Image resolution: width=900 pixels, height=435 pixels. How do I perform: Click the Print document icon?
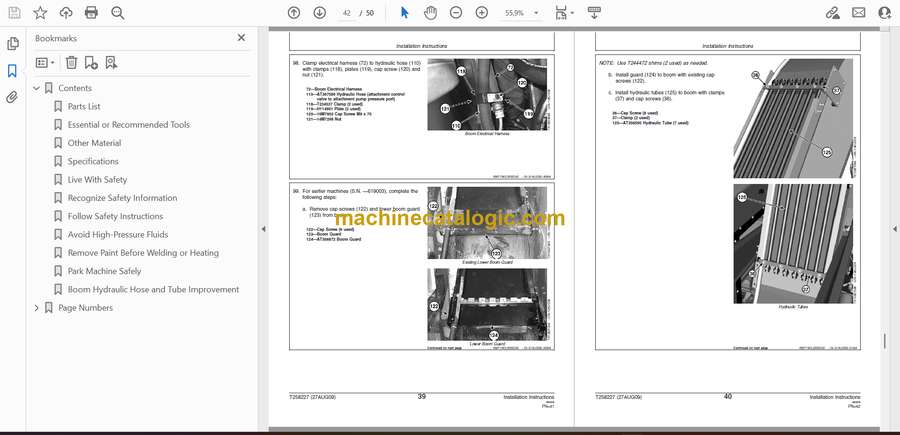(92, 13)
